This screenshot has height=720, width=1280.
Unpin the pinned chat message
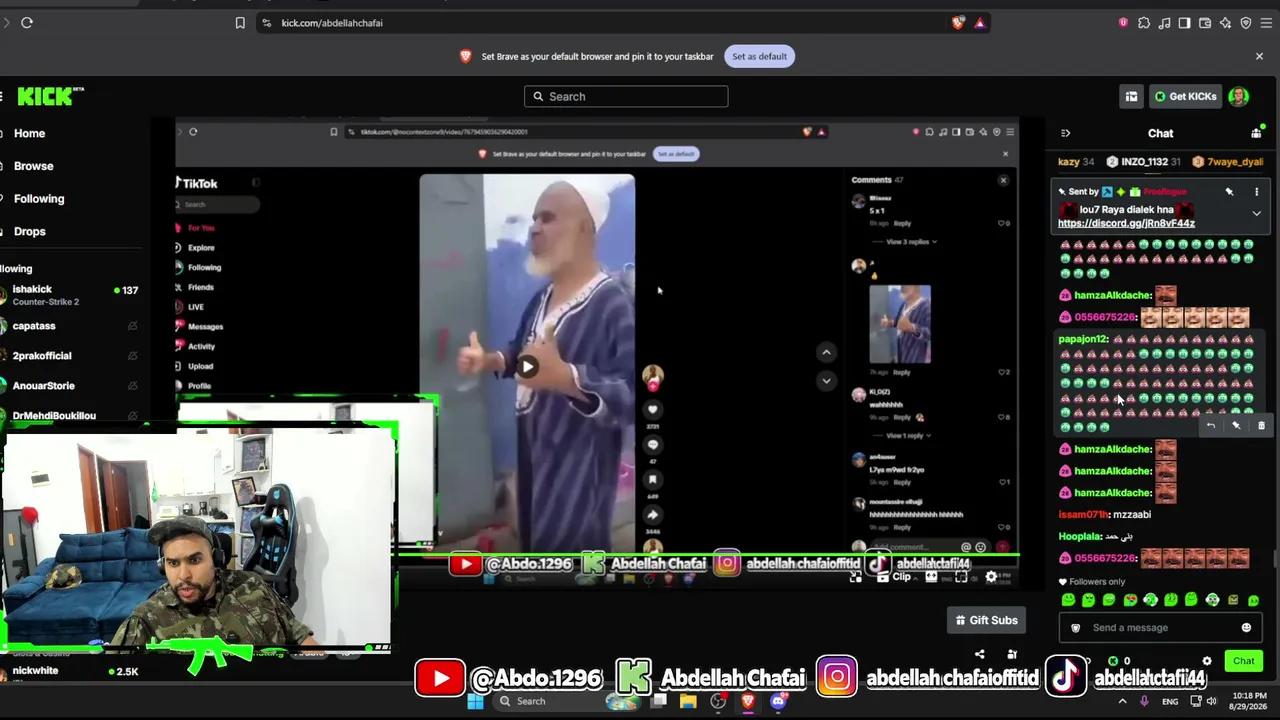(1229, 192)
